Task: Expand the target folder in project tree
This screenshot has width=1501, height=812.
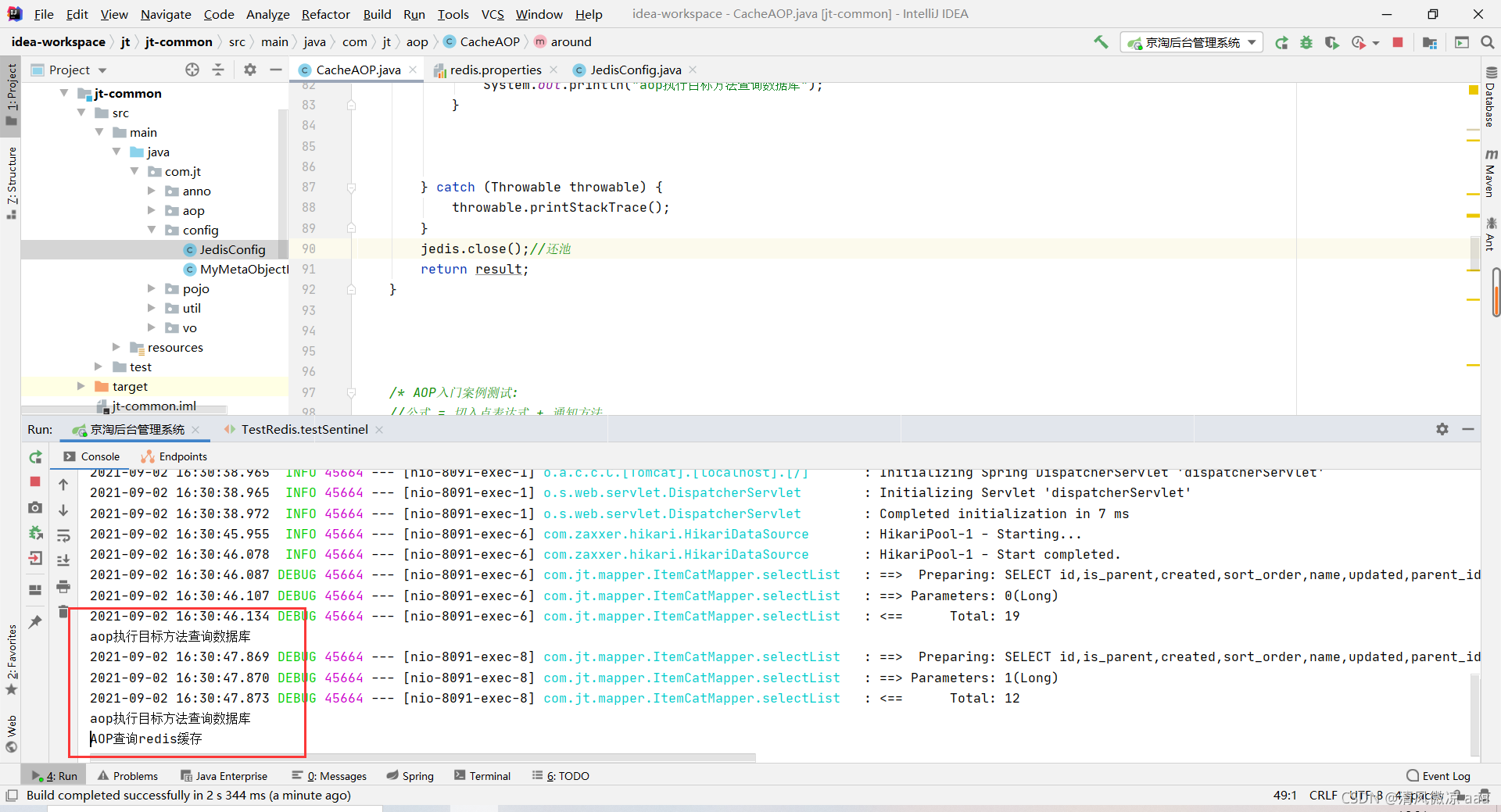Action: [x=81, y=386]
